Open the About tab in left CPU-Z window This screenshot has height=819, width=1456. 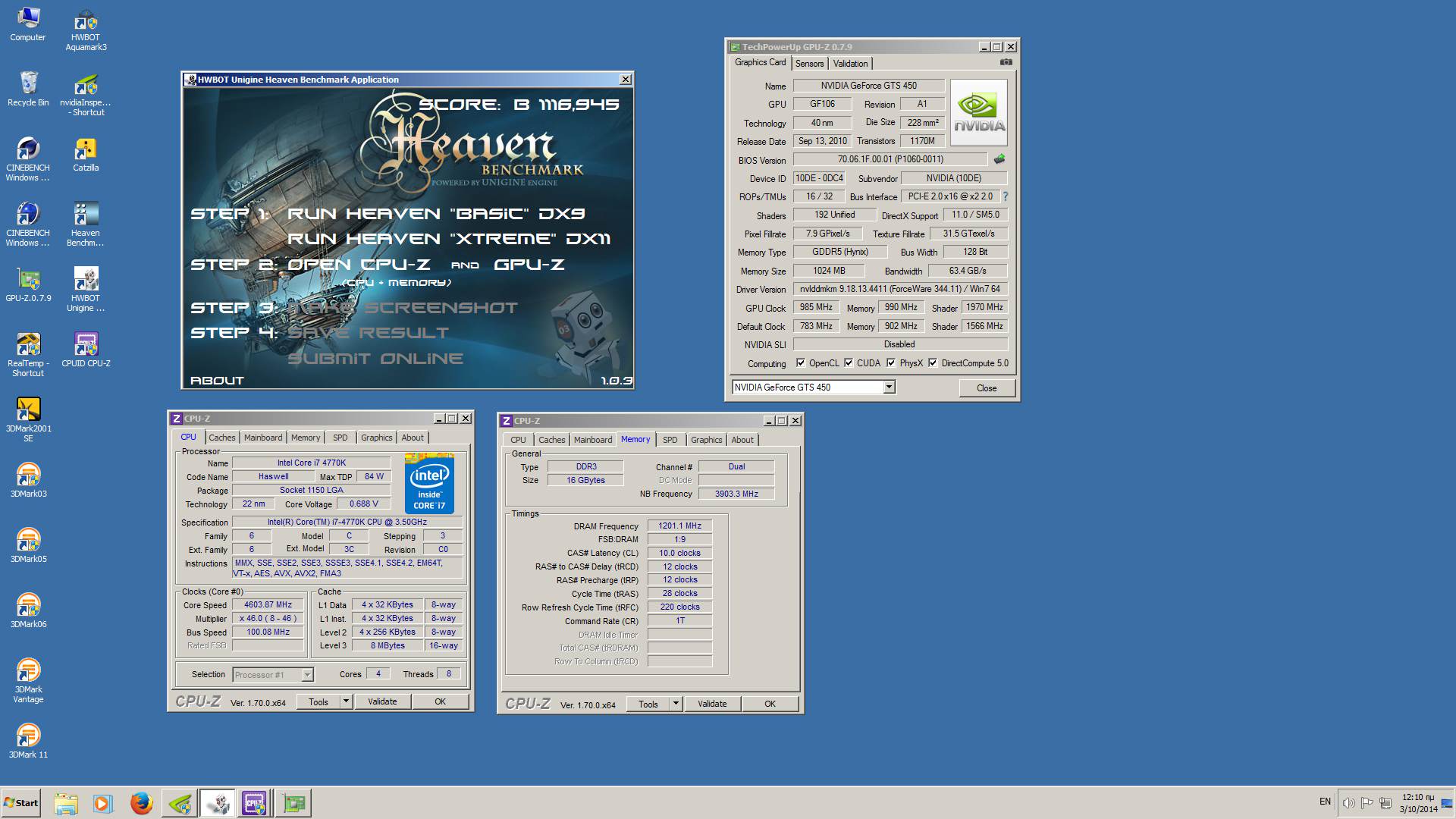click(413, 438)
